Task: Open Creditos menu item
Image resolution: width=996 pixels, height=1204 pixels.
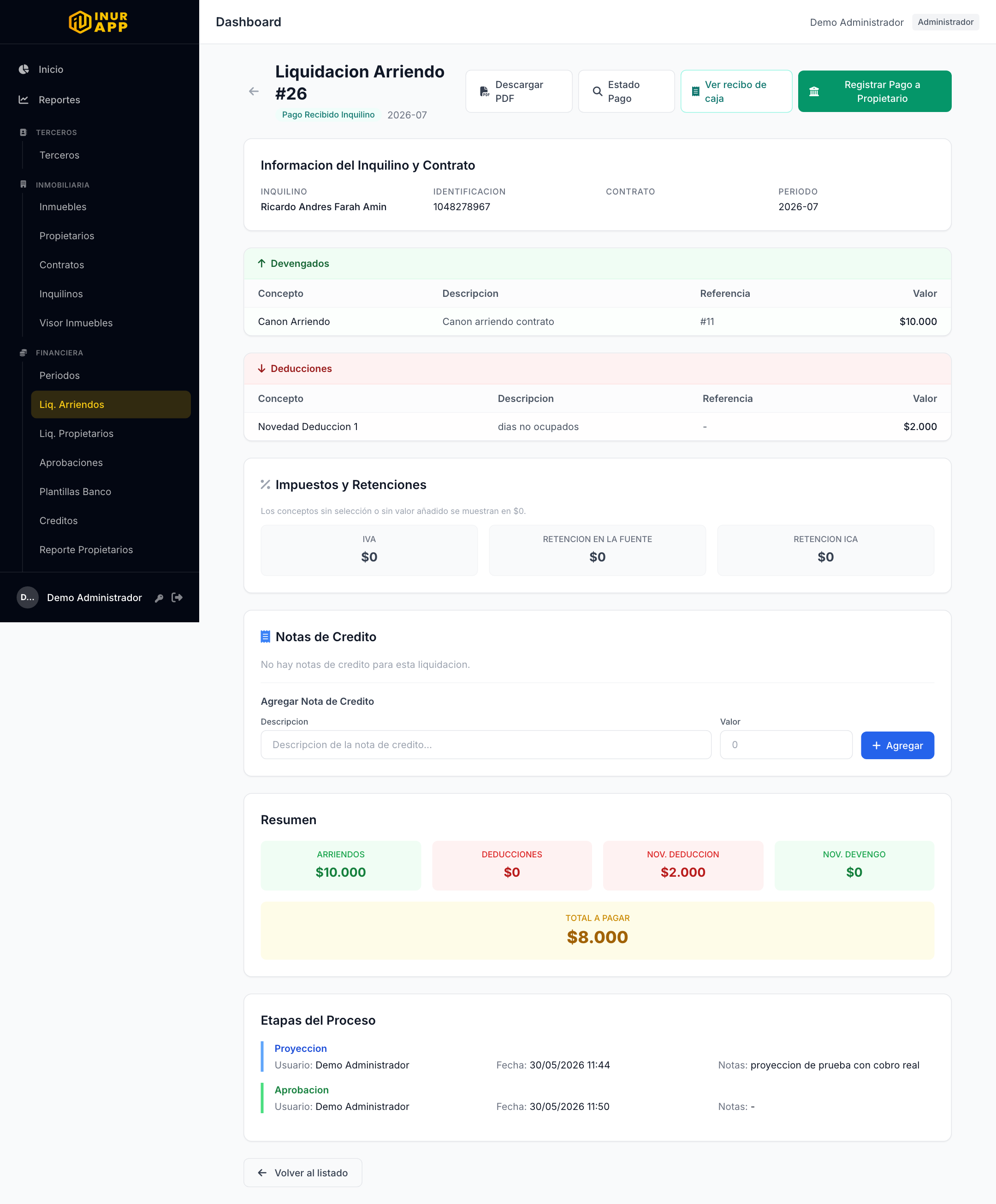Action: [111, 520]
